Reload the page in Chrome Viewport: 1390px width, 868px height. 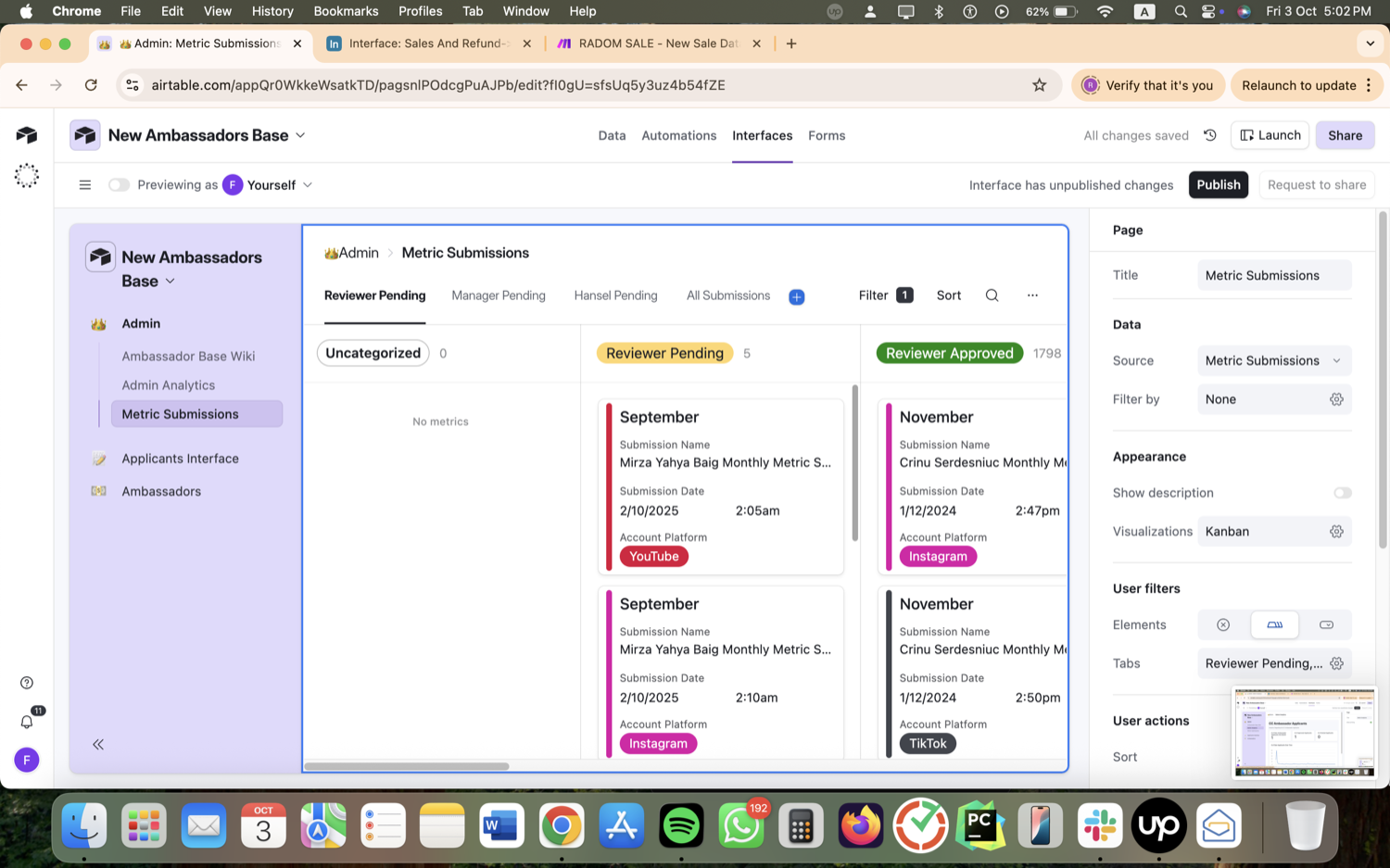pos(91,85)
